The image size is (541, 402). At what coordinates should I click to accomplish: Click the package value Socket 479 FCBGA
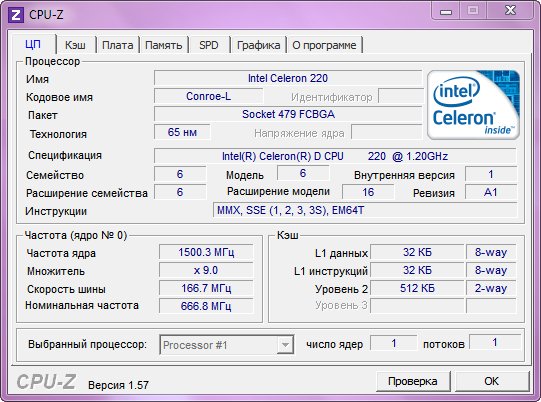point(288,114)
